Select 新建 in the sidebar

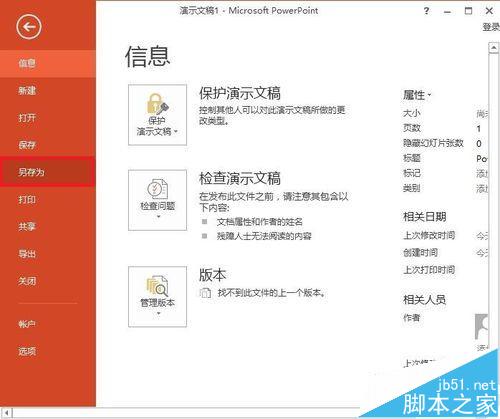[48, 91]
